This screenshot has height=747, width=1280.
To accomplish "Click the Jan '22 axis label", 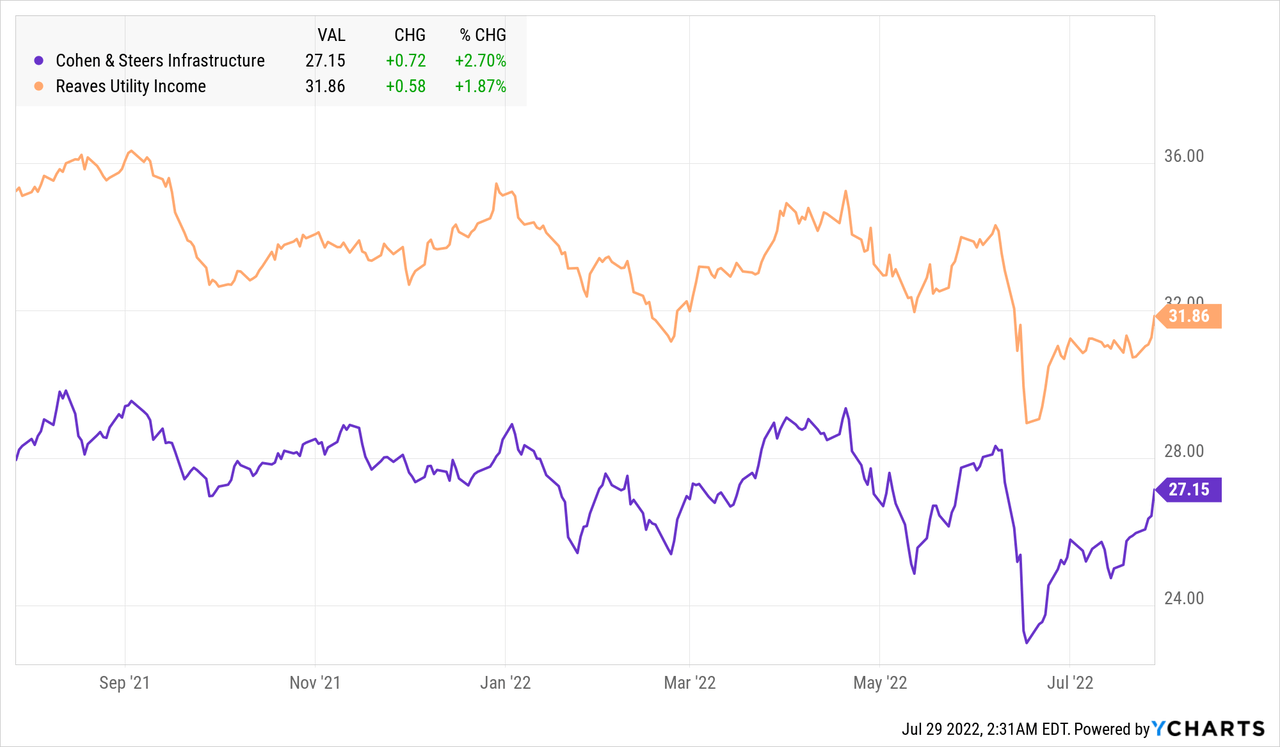I will point(506,684).
